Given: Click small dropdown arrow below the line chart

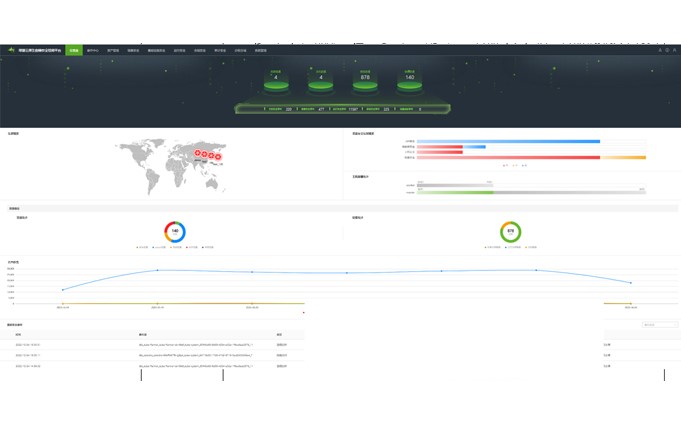Looking at the screenshot, I should point(304,313).
